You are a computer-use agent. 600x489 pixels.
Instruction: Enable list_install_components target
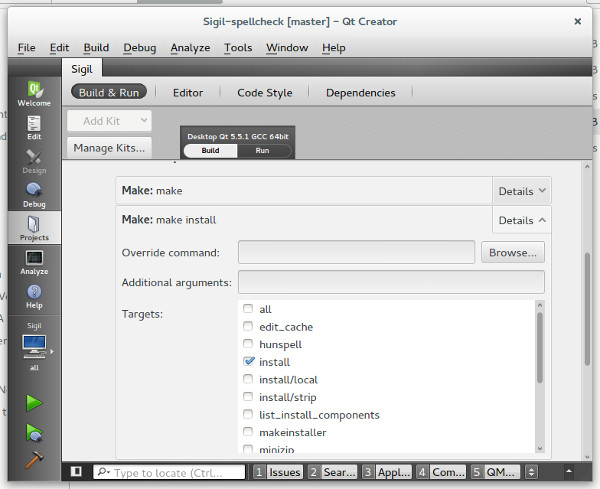(248, 414)
